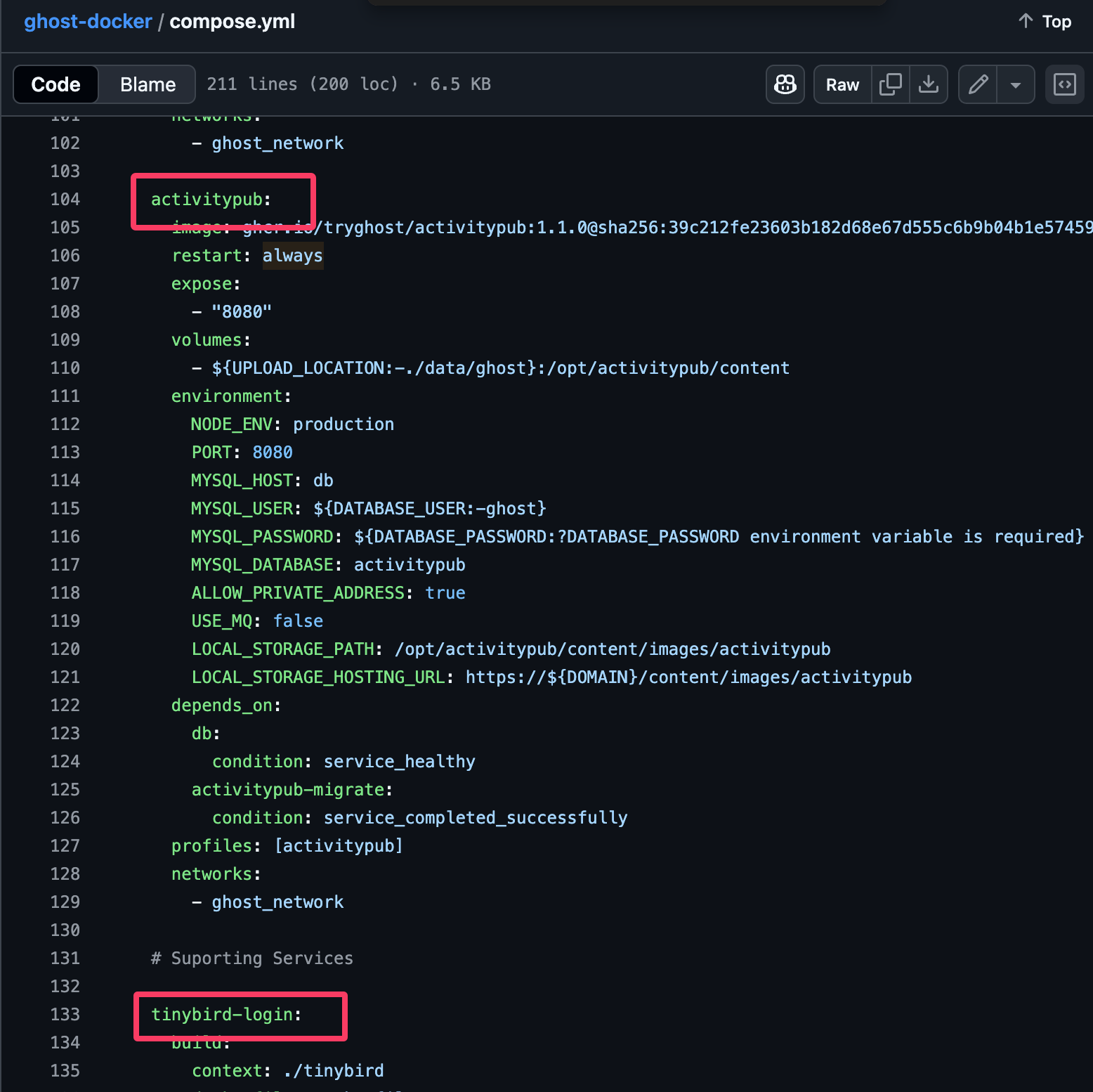
Task: Click line number 120
Action: point(65,649)
